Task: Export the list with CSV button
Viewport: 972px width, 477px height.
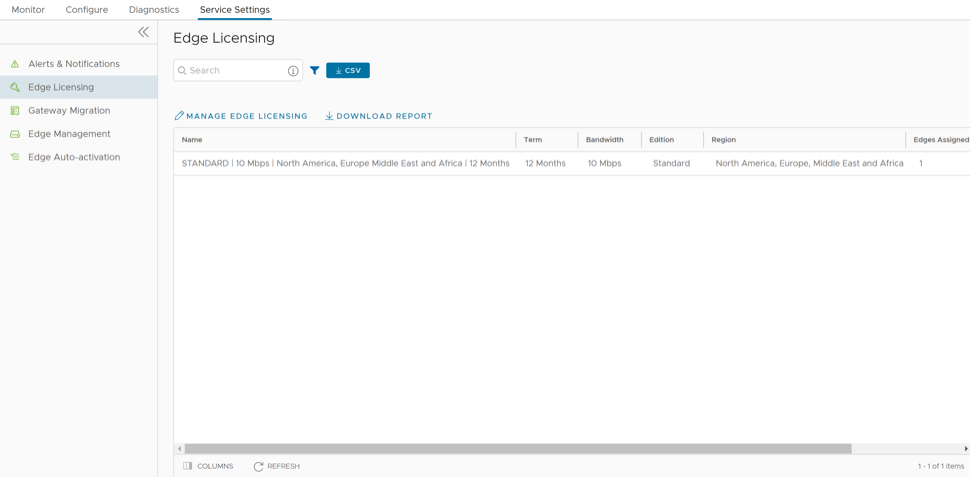Action: point(348,71)
